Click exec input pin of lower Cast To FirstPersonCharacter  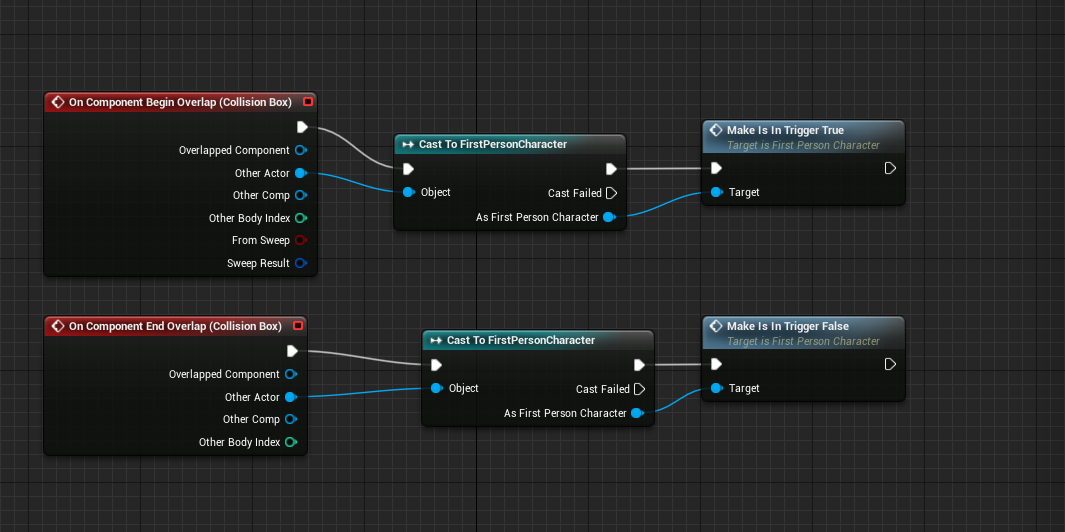pyautogui.click(x=436, y=365)
